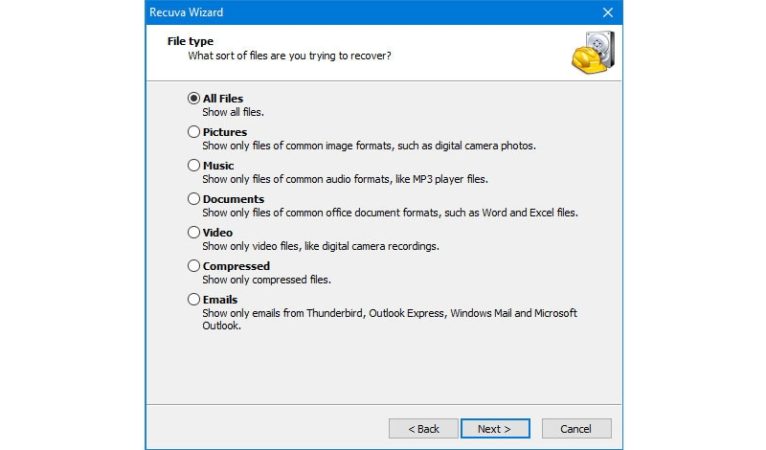Choose the Pictures file type option
766x450 pixels.
pos(194,132)
